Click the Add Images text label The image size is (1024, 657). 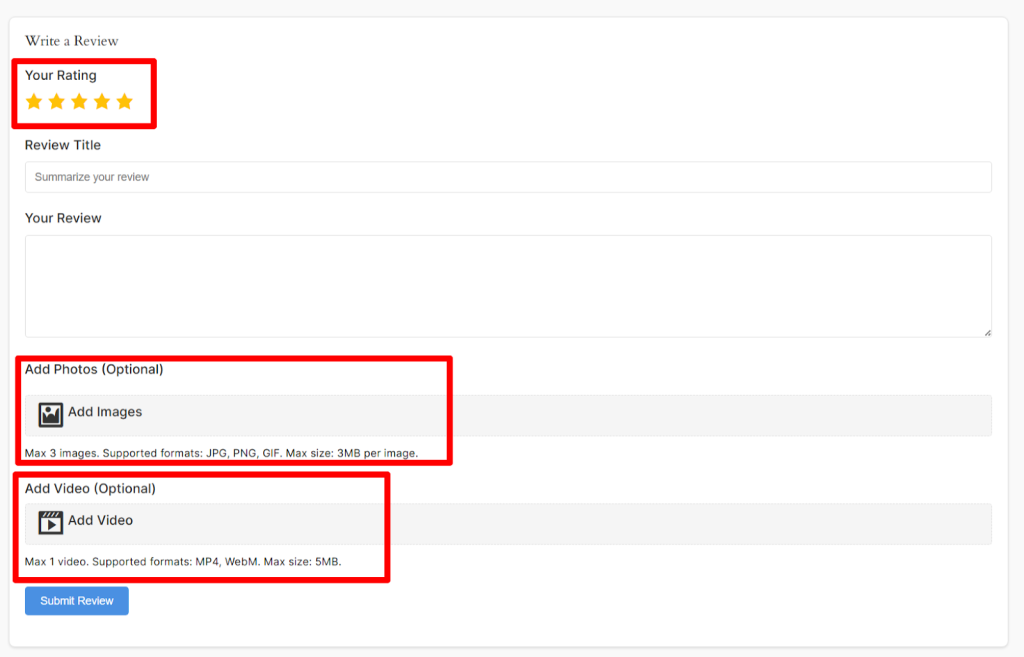[x=105, y=412]
